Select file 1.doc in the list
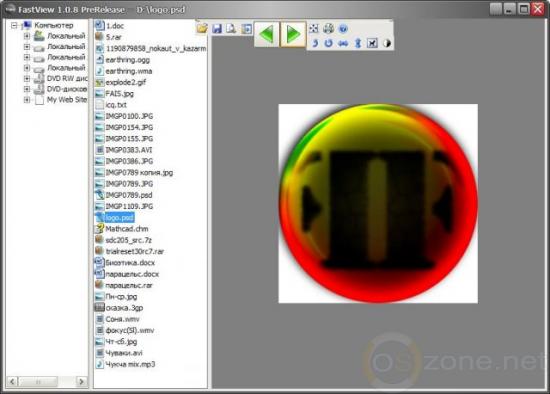Image resolution: width=550 pixels, height=394 pixels. [x=115, y=26]
